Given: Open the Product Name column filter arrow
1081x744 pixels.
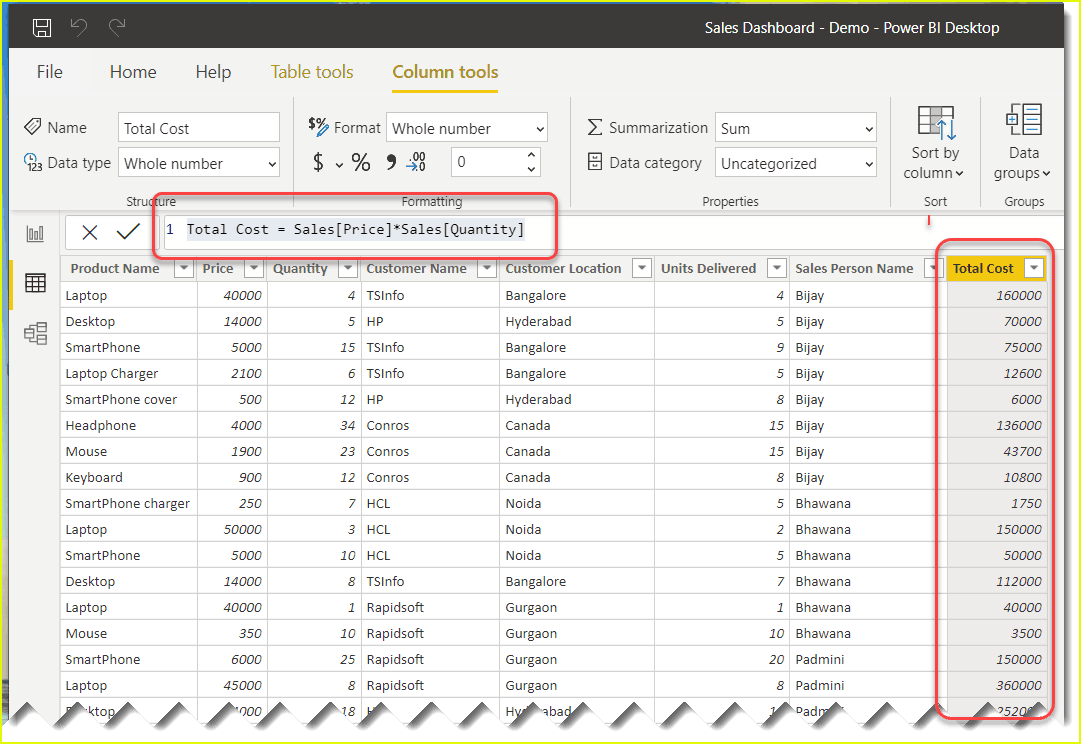Looking at the screenshot, I should [x=183, y=268].
